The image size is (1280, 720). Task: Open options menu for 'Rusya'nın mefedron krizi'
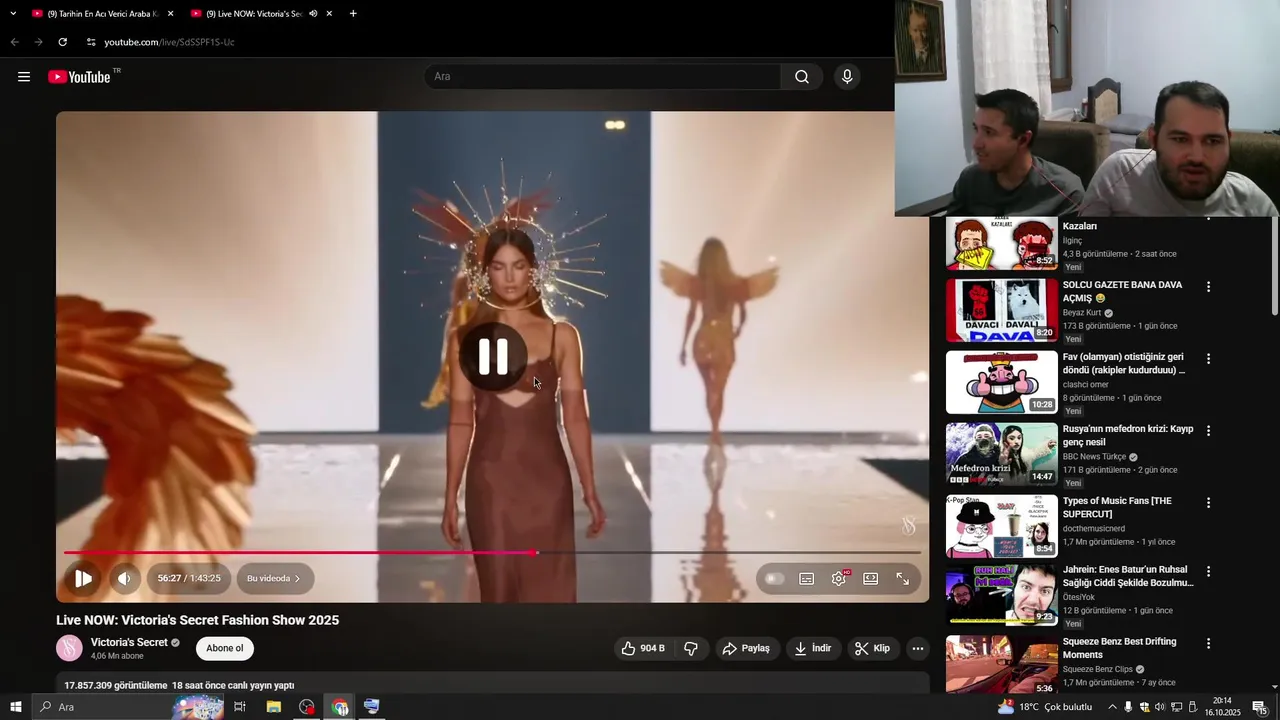1208,431
